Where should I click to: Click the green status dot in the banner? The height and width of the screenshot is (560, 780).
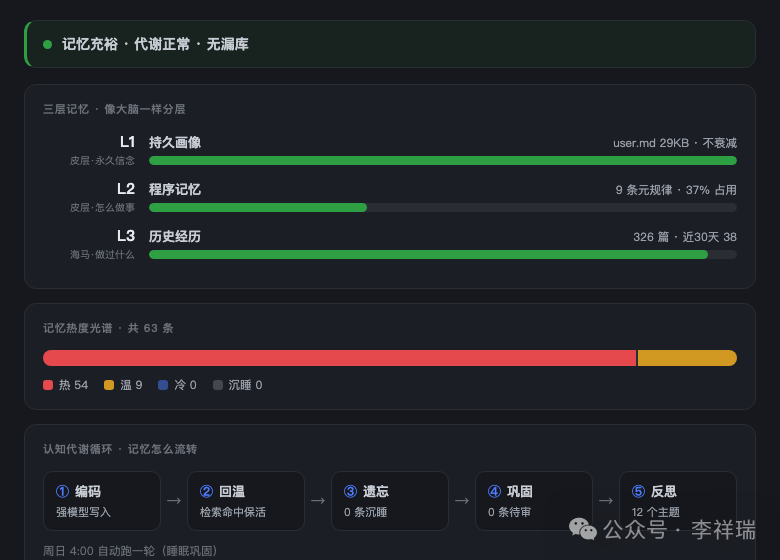tap(48, 45)
